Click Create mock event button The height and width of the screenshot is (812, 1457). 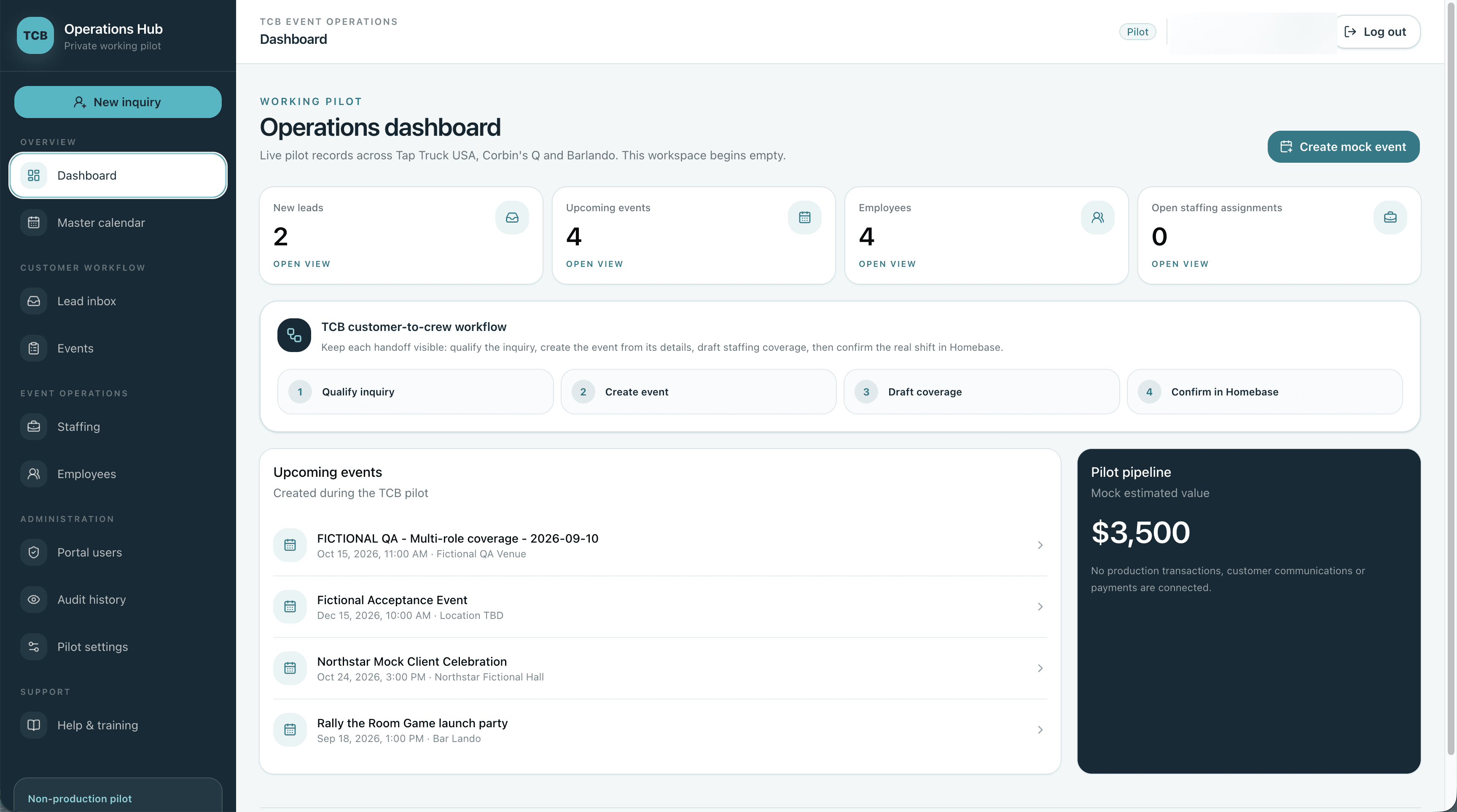[1343, 147]
